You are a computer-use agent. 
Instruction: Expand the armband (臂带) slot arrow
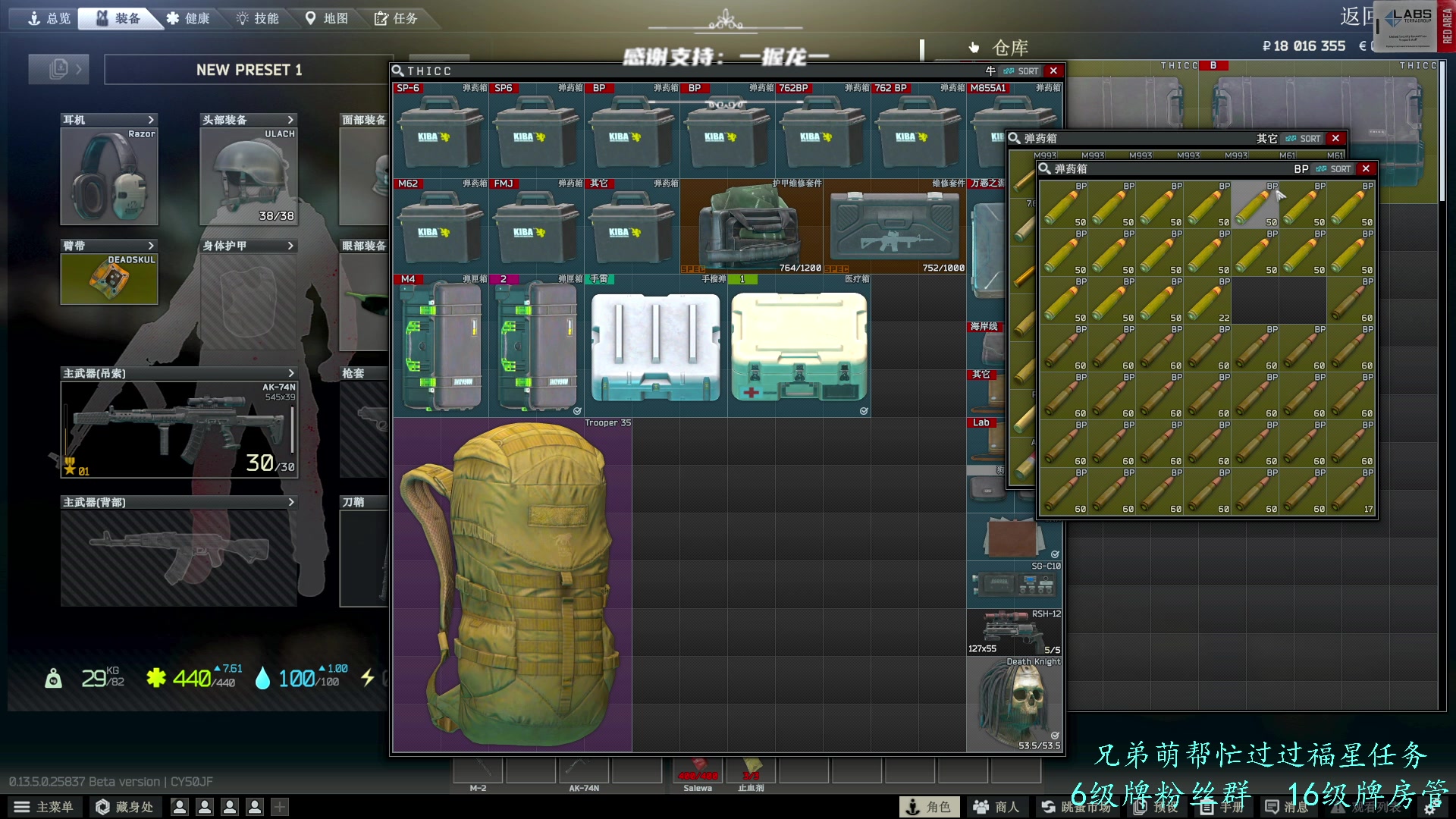tap(151, 246)
